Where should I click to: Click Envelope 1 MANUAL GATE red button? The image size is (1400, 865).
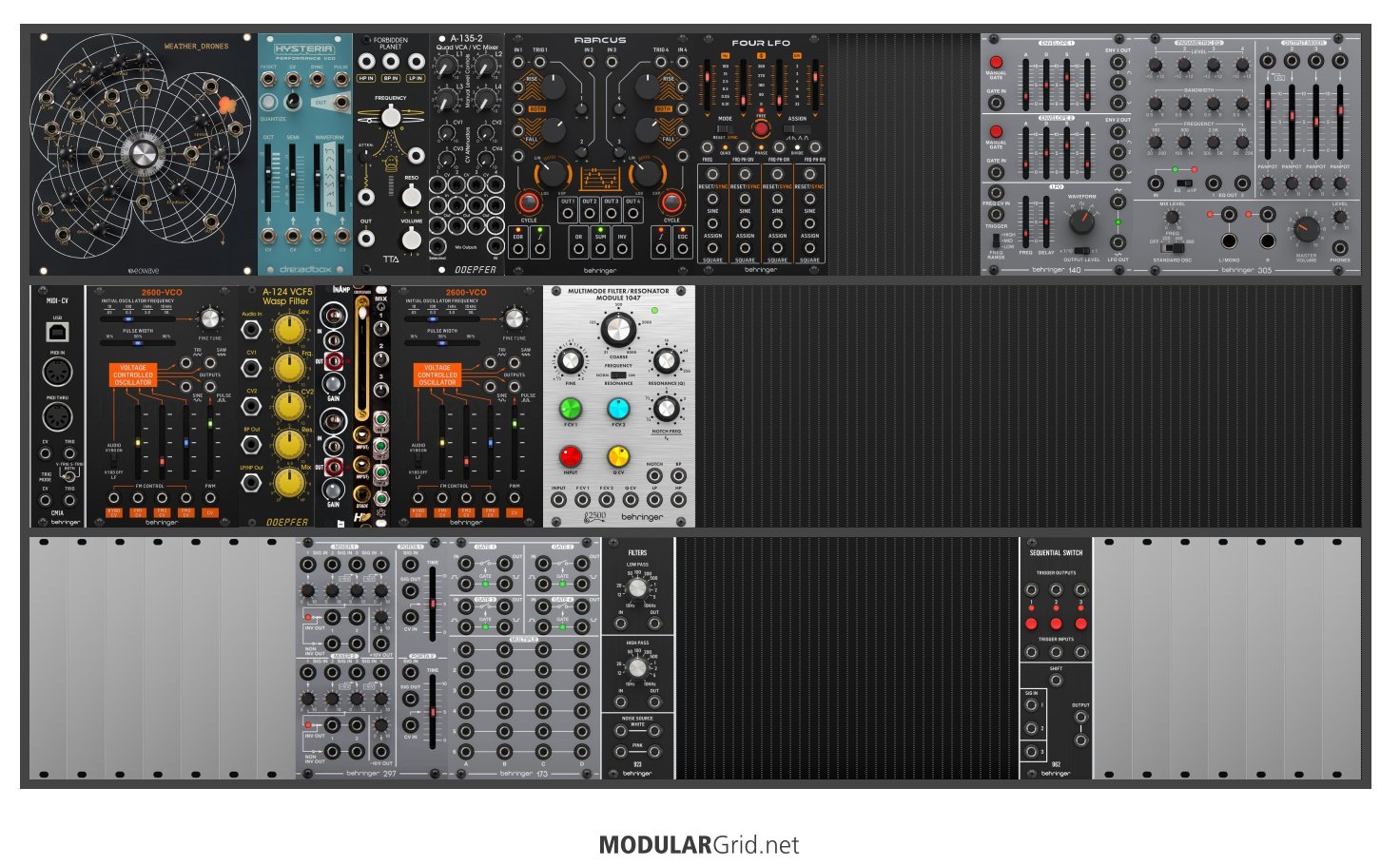[996, 63]
